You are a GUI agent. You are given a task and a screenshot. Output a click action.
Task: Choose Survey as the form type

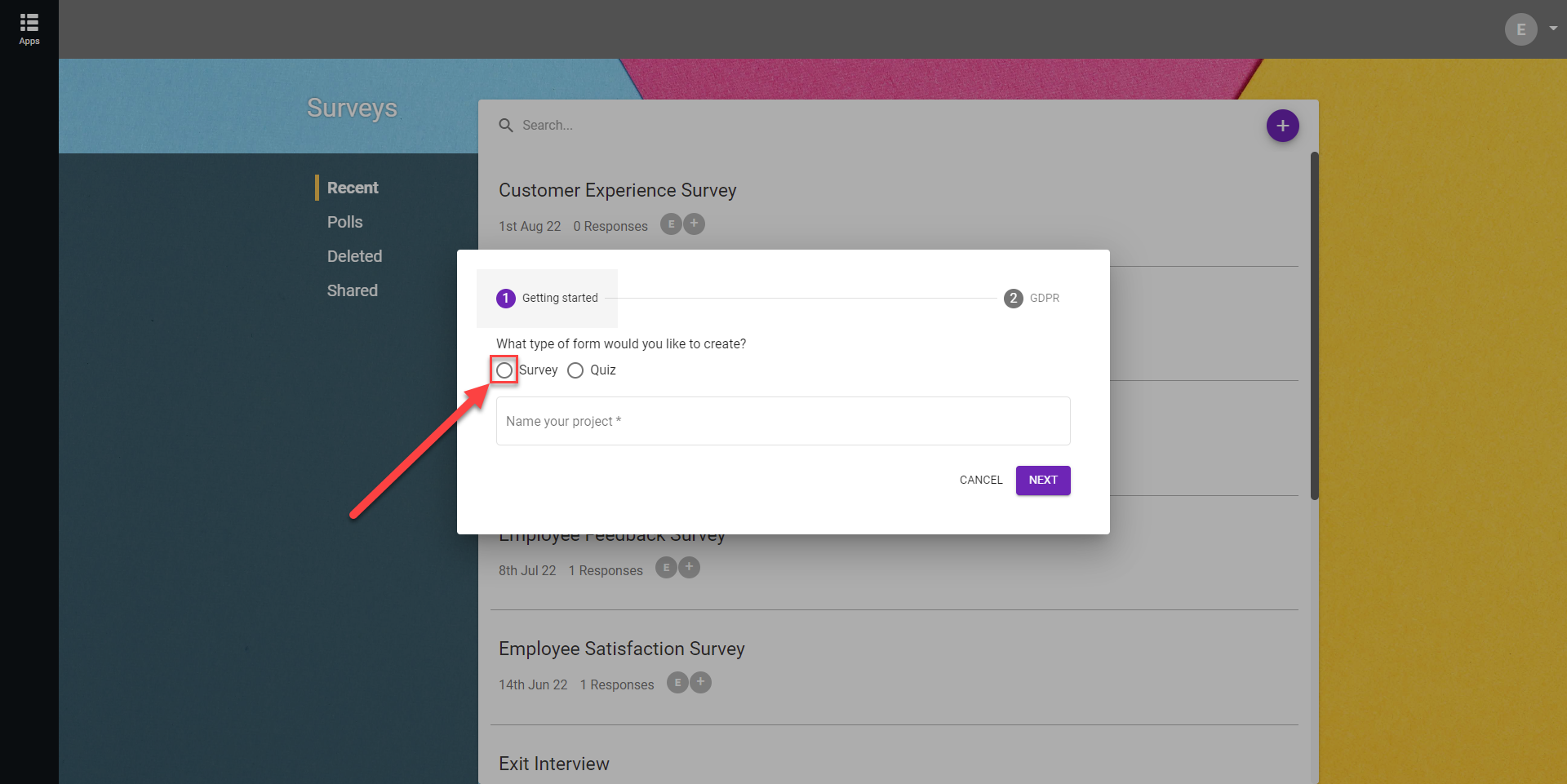coord(504,370)
